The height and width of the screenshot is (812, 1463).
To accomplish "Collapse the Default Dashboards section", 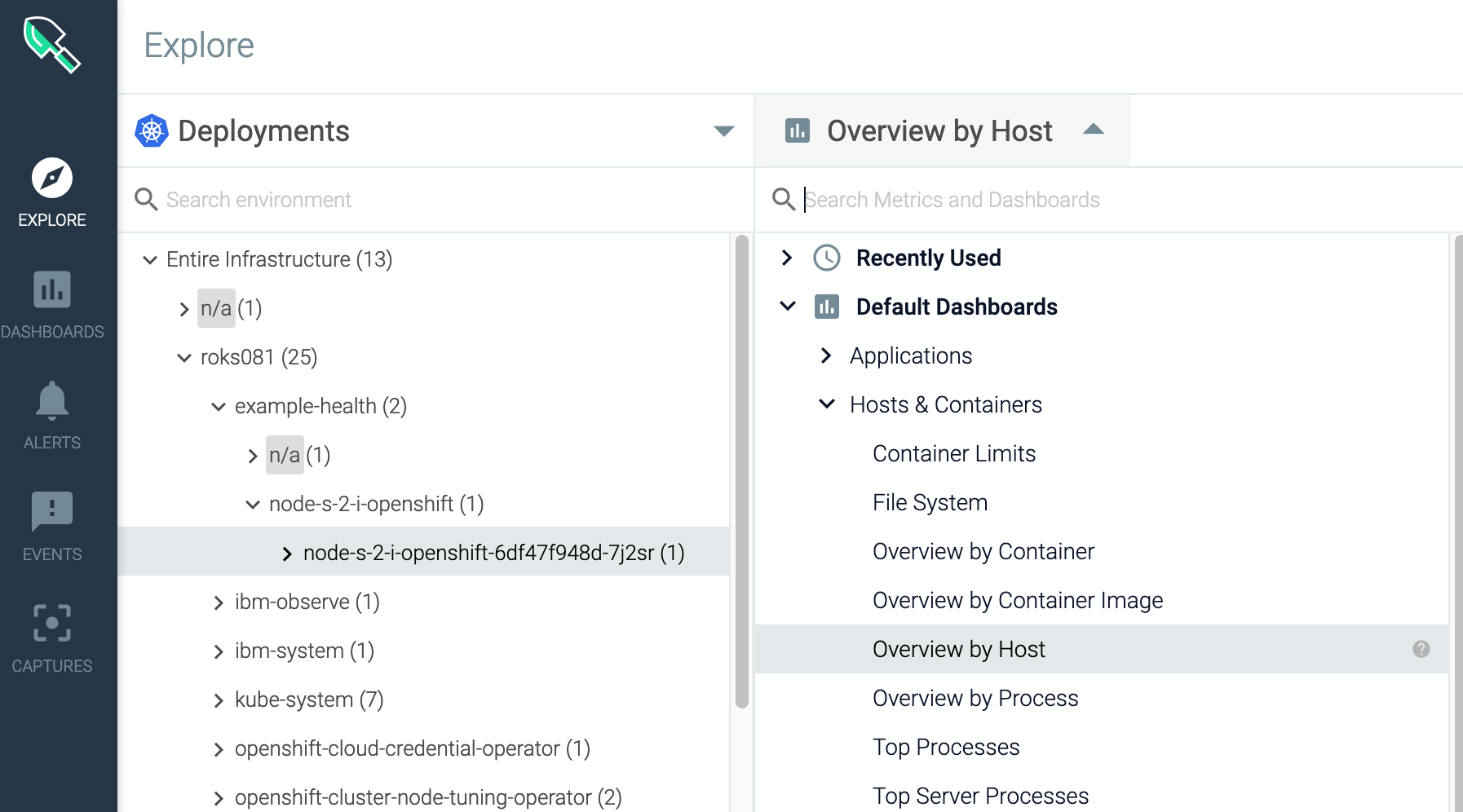I will click(x=788, y=306).
